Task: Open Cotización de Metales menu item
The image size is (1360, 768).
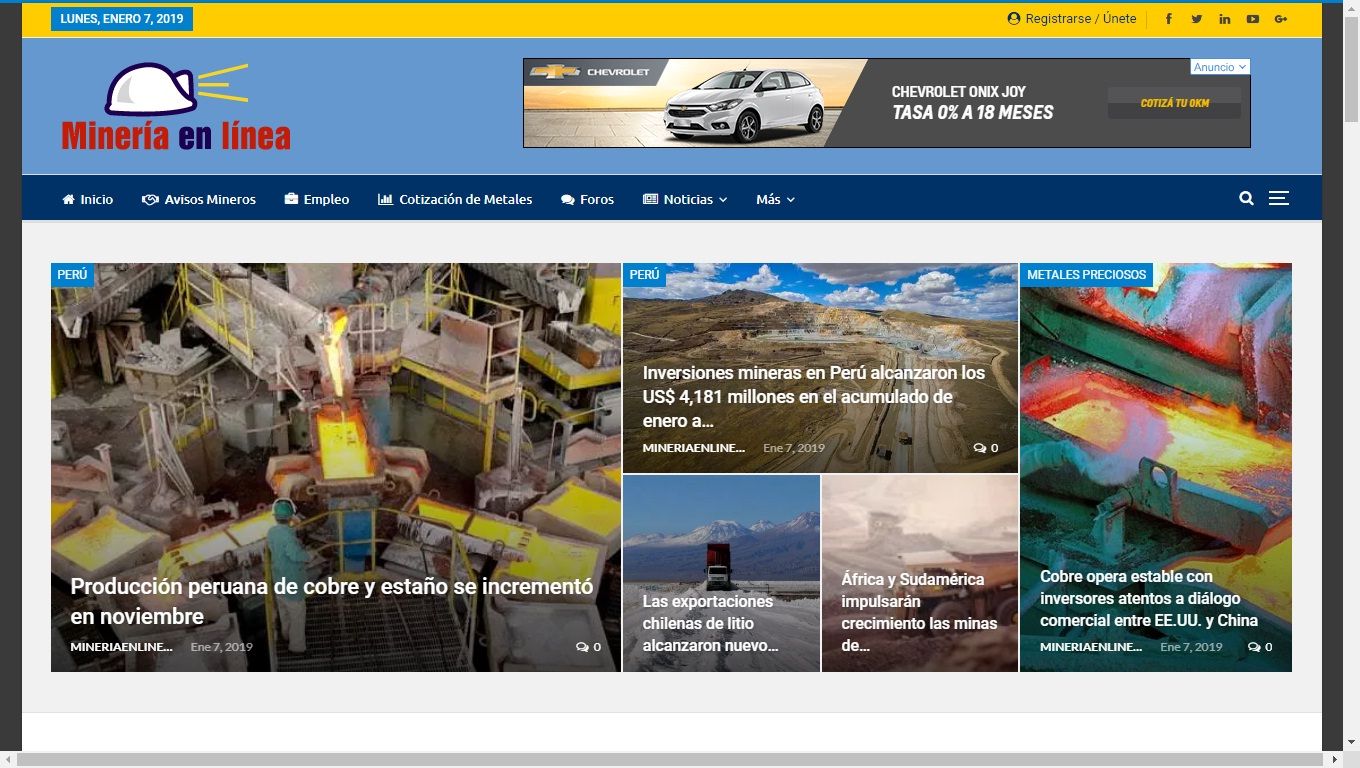Action: tap(455, 199)
